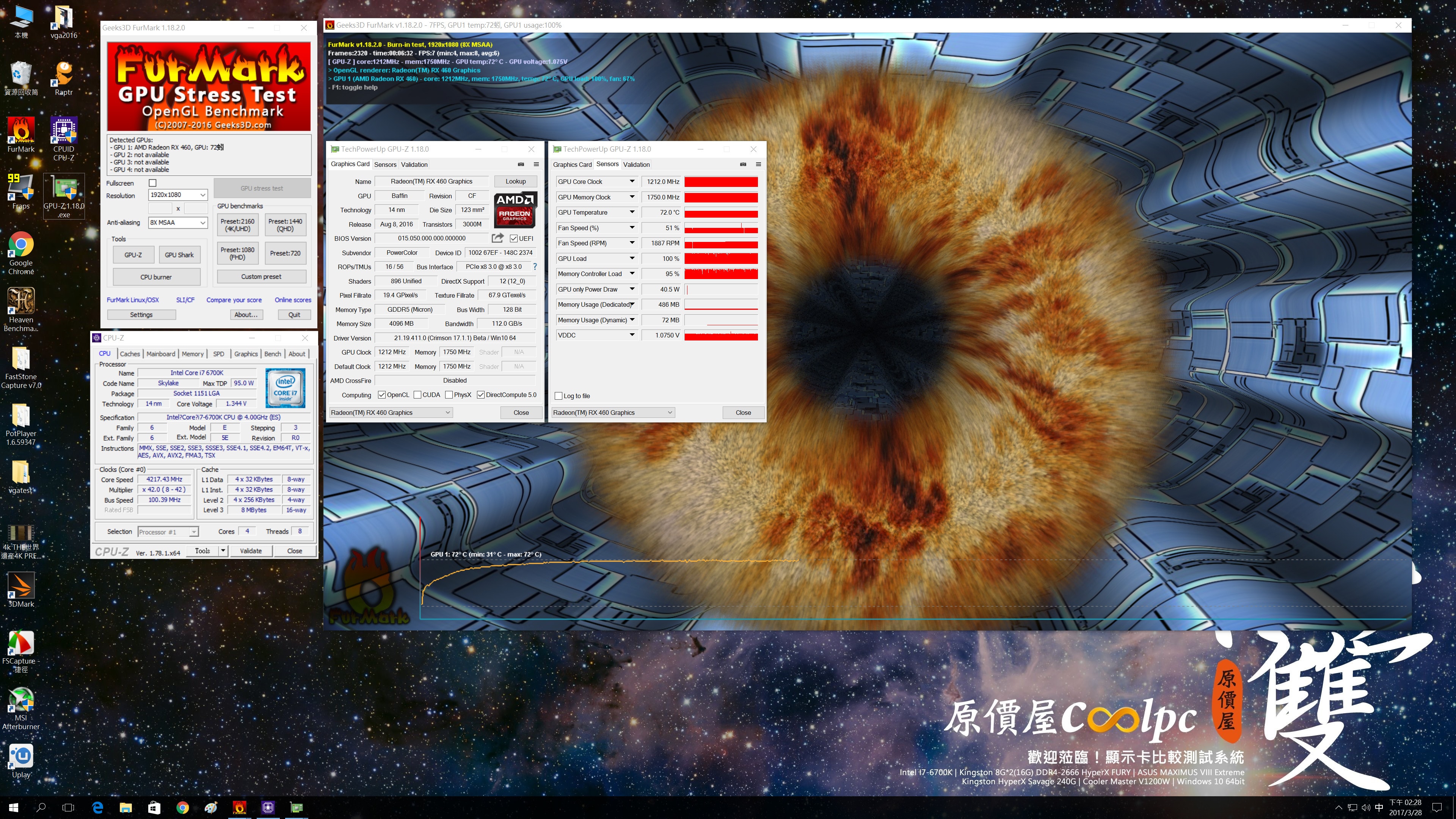
Task: Toggle the PhysX checkbox in GPU-Z
Action: point(449,394)
